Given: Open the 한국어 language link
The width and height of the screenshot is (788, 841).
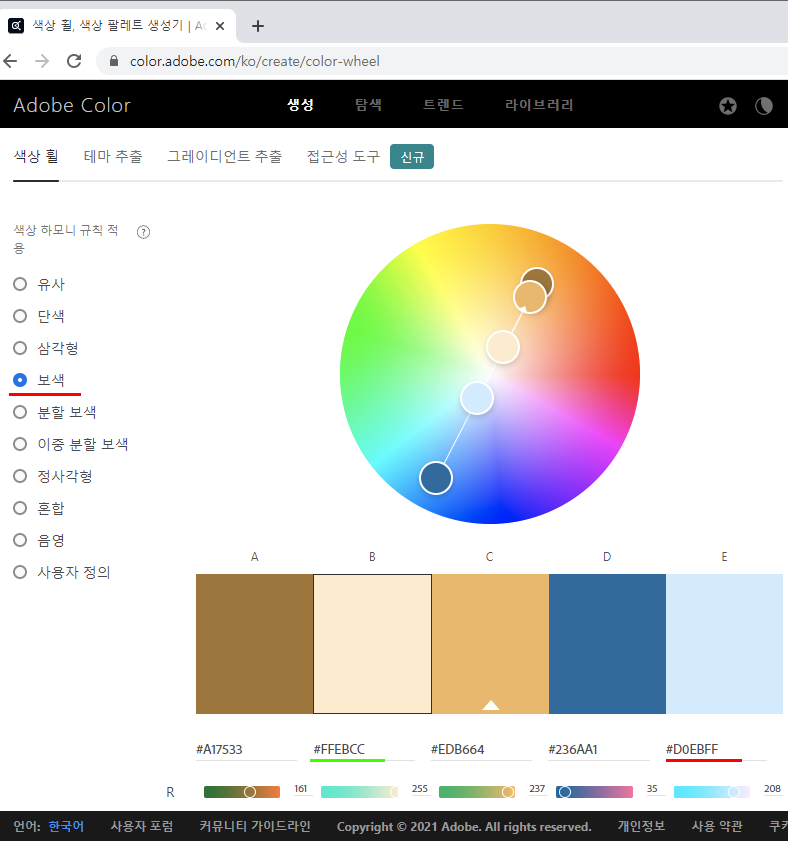Looking at the screenshot, I should click(x=66, y=826).
